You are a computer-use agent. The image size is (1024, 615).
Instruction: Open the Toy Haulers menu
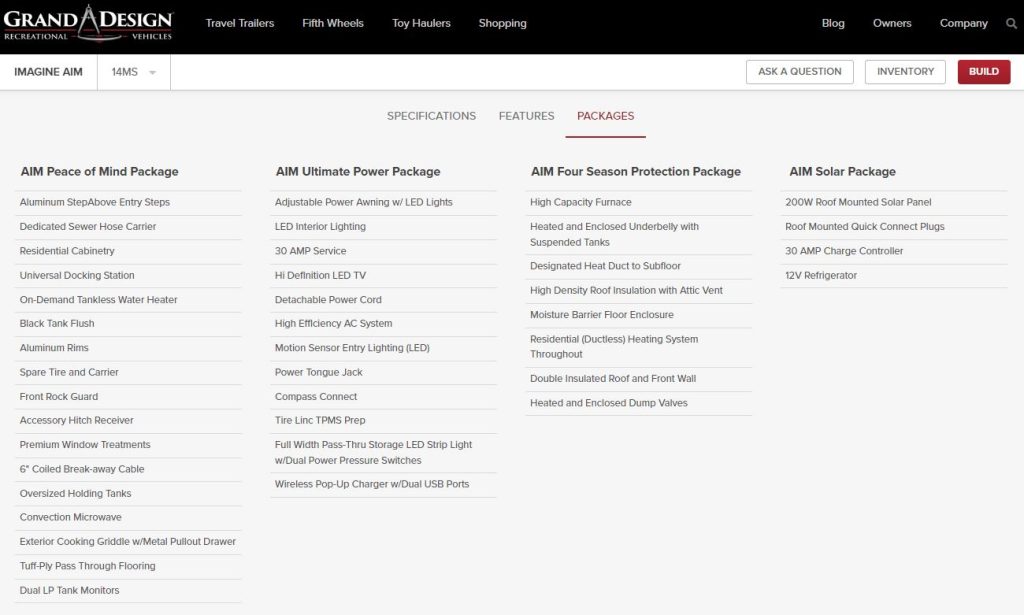pos(421,23)
